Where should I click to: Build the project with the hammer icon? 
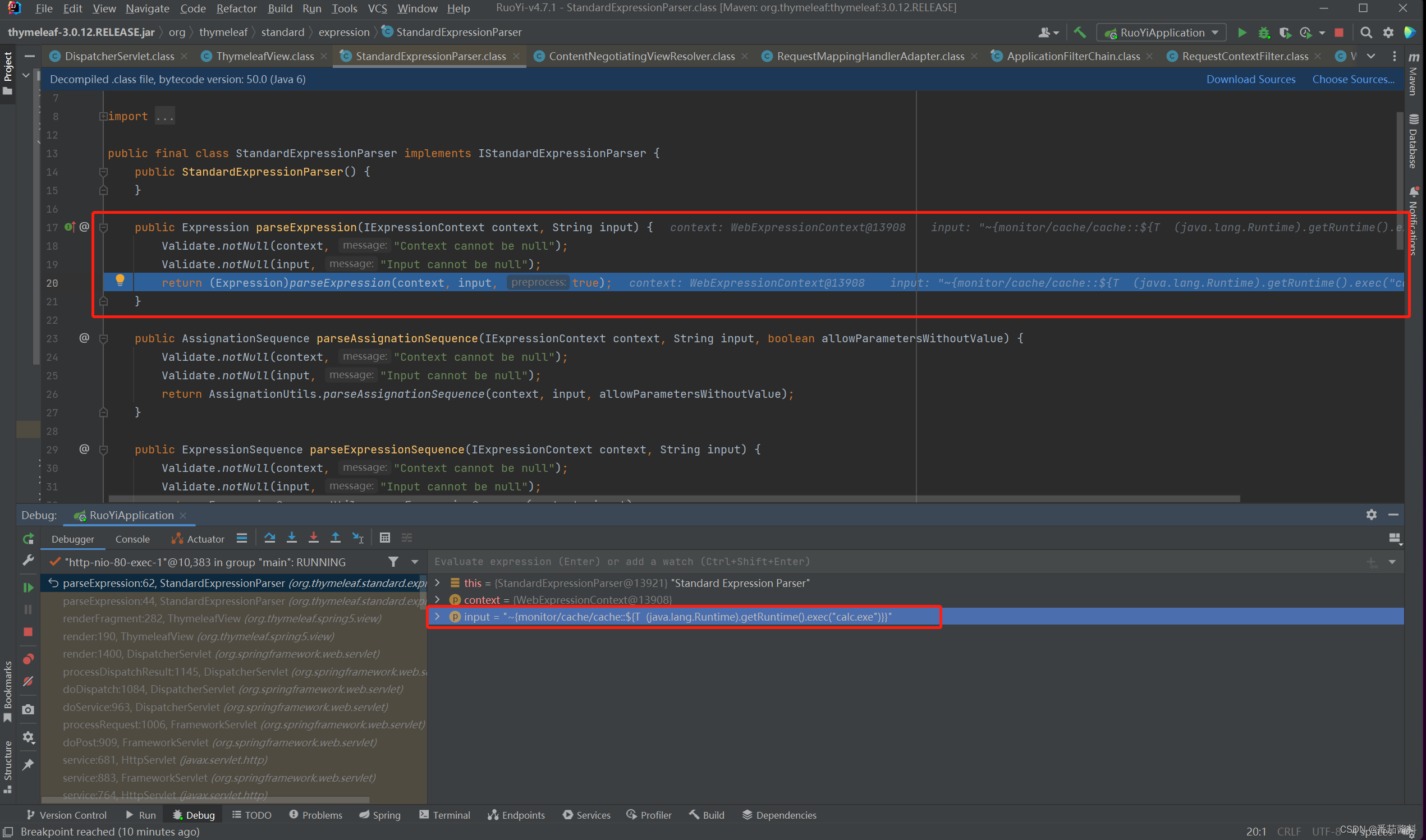point(1080,33)
